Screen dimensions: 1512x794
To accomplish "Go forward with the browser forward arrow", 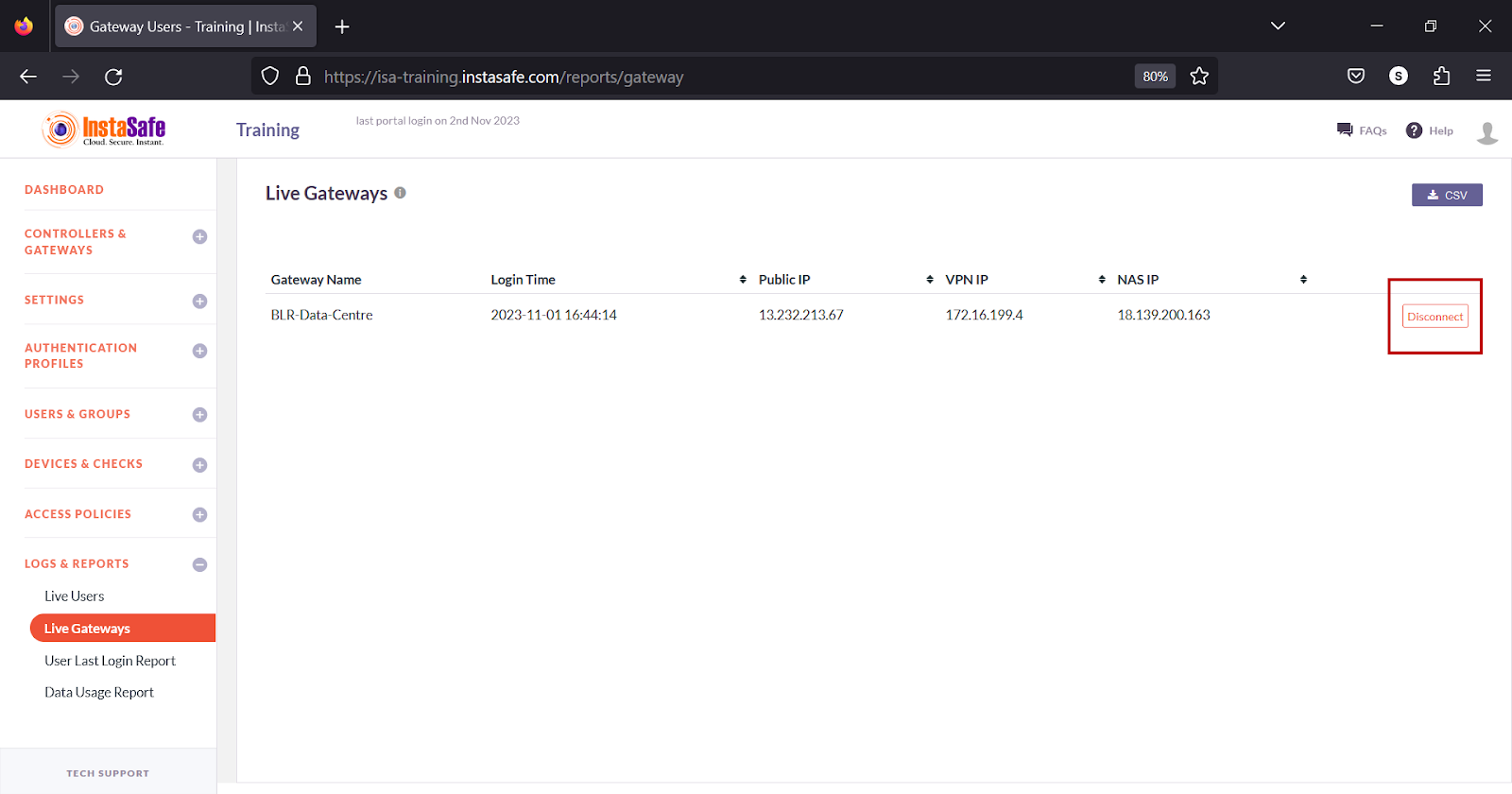I will [71, 77].
